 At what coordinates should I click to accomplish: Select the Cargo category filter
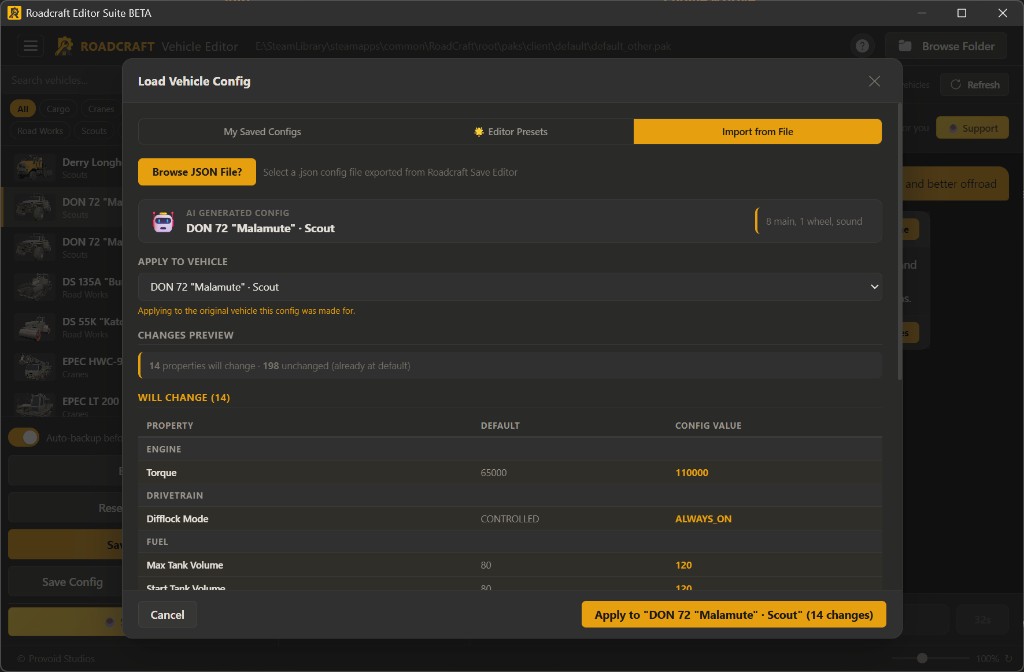(x=58, y=109)
